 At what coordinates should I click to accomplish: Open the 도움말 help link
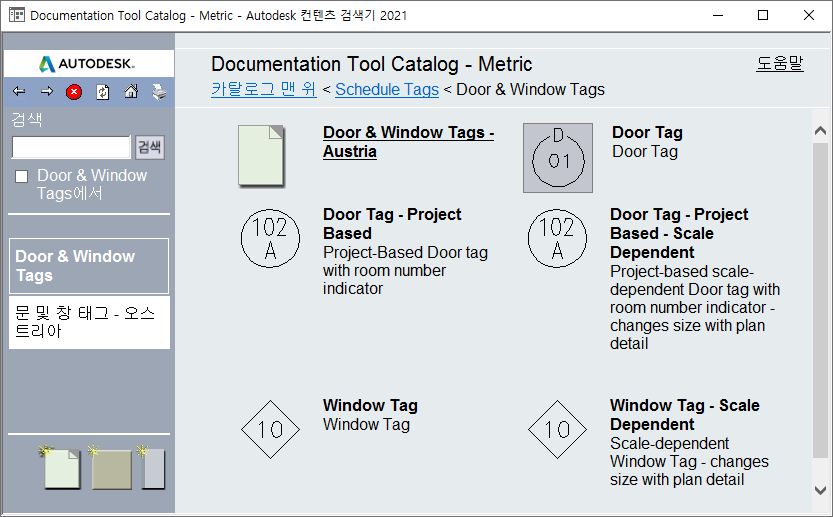[780, 64]
